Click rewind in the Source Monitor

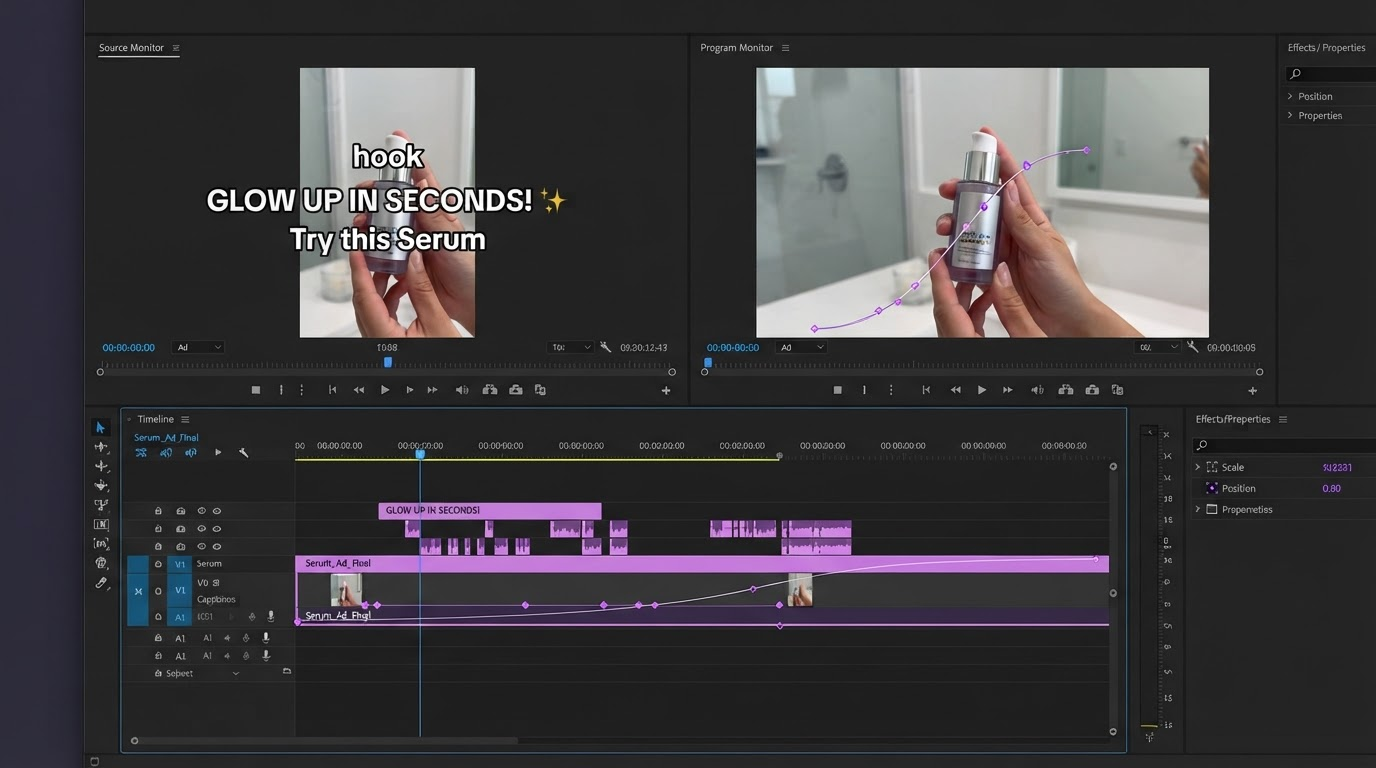(x=359, y=390)
